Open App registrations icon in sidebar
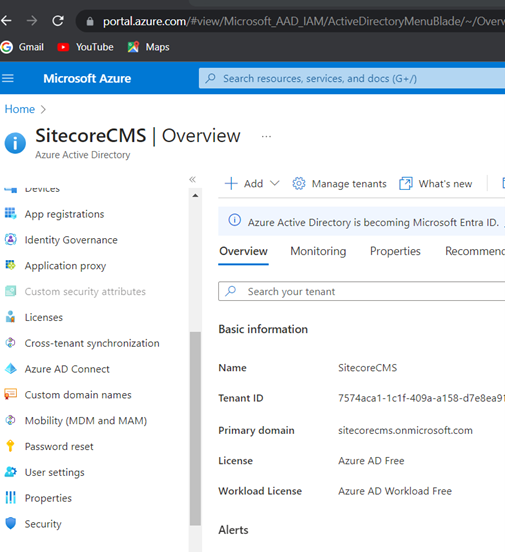The width and height of the screenshot is (505, 552). click(11, 213)
